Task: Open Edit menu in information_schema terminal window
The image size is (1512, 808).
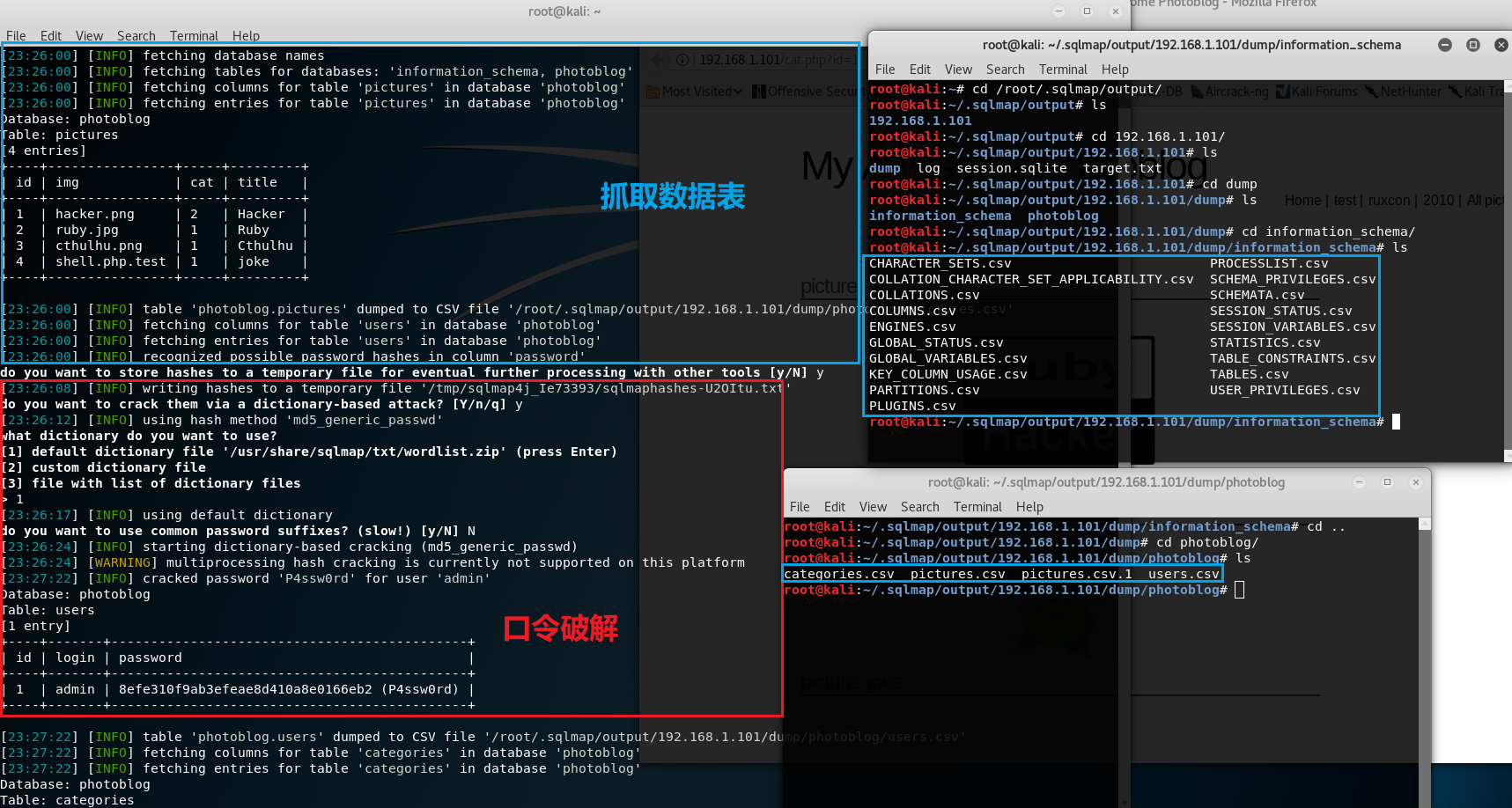Action: 920,70
